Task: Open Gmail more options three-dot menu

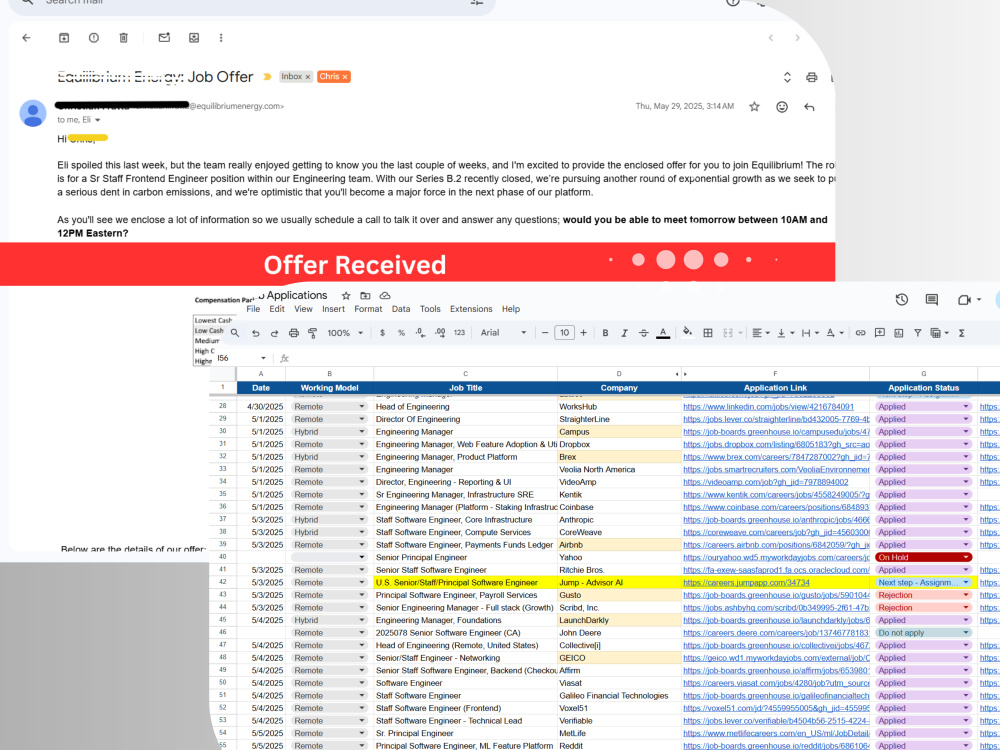Action: (221, 38)
